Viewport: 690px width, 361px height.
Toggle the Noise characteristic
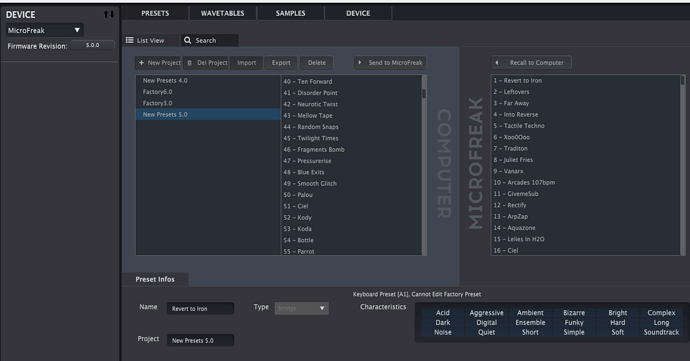[443, 332]
